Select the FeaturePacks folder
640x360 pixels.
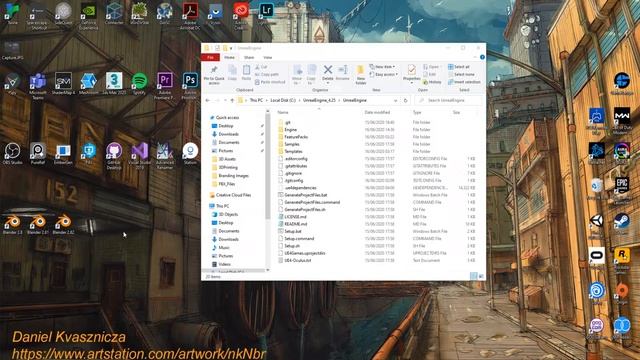pos(296,137)
